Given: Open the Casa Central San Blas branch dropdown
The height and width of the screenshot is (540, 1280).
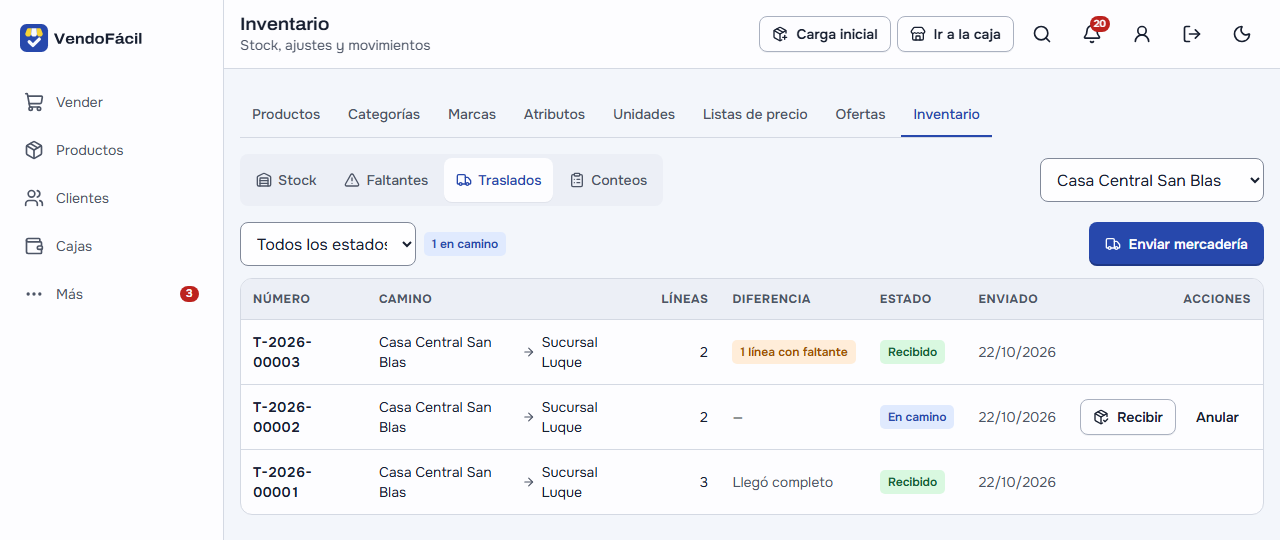Looking at the screenshot, I should click(x=1152, y=180).
